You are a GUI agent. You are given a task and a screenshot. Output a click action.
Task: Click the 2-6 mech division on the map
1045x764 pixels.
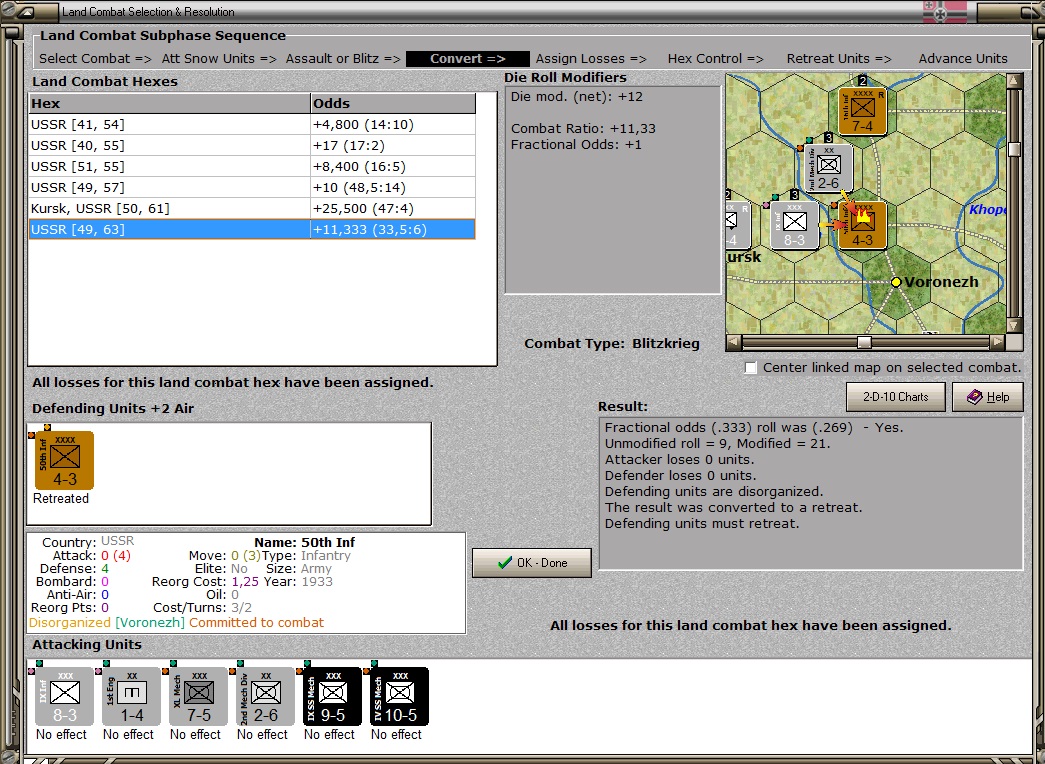click(x=828, y=168)
